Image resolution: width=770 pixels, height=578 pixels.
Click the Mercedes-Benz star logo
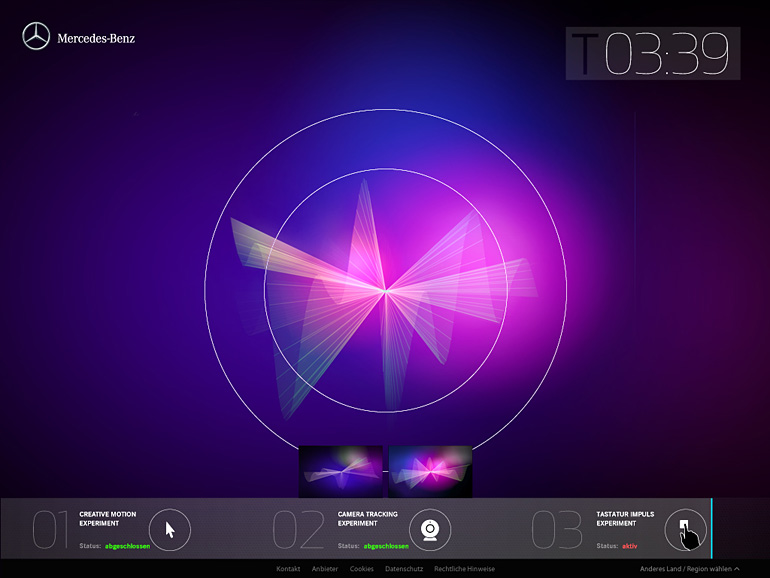(x=36, y=37)
